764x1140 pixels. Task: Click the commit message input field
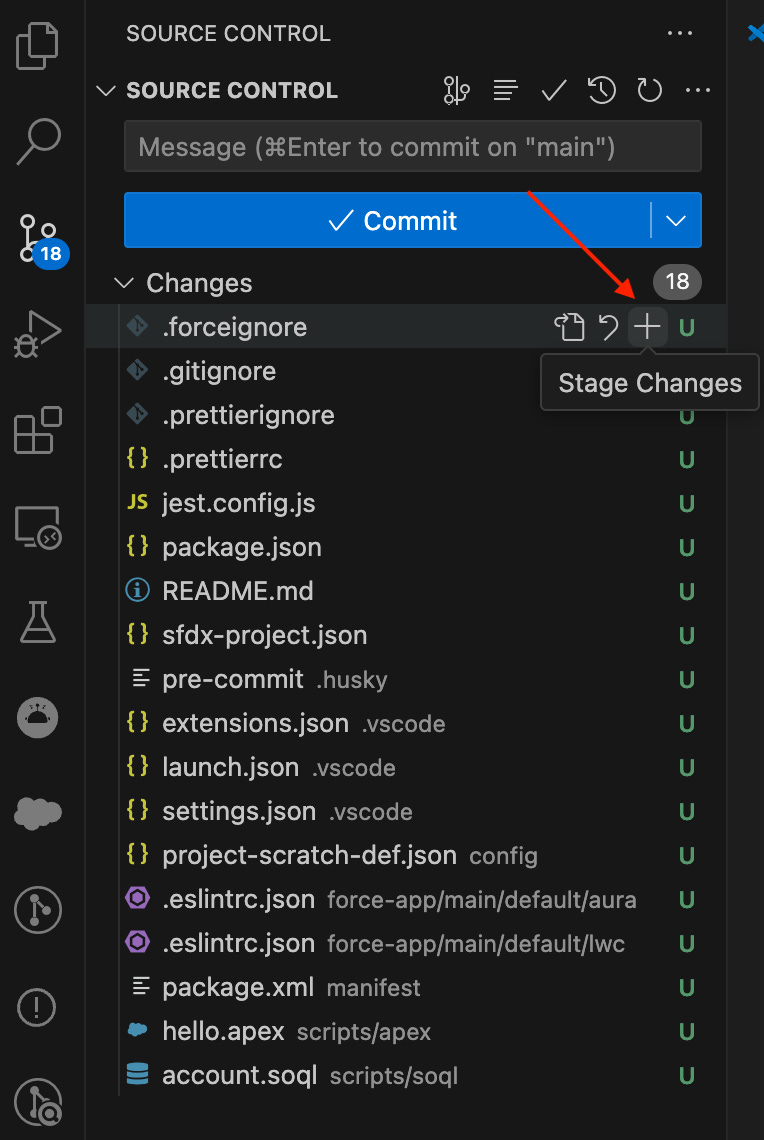tap(412, 147)
